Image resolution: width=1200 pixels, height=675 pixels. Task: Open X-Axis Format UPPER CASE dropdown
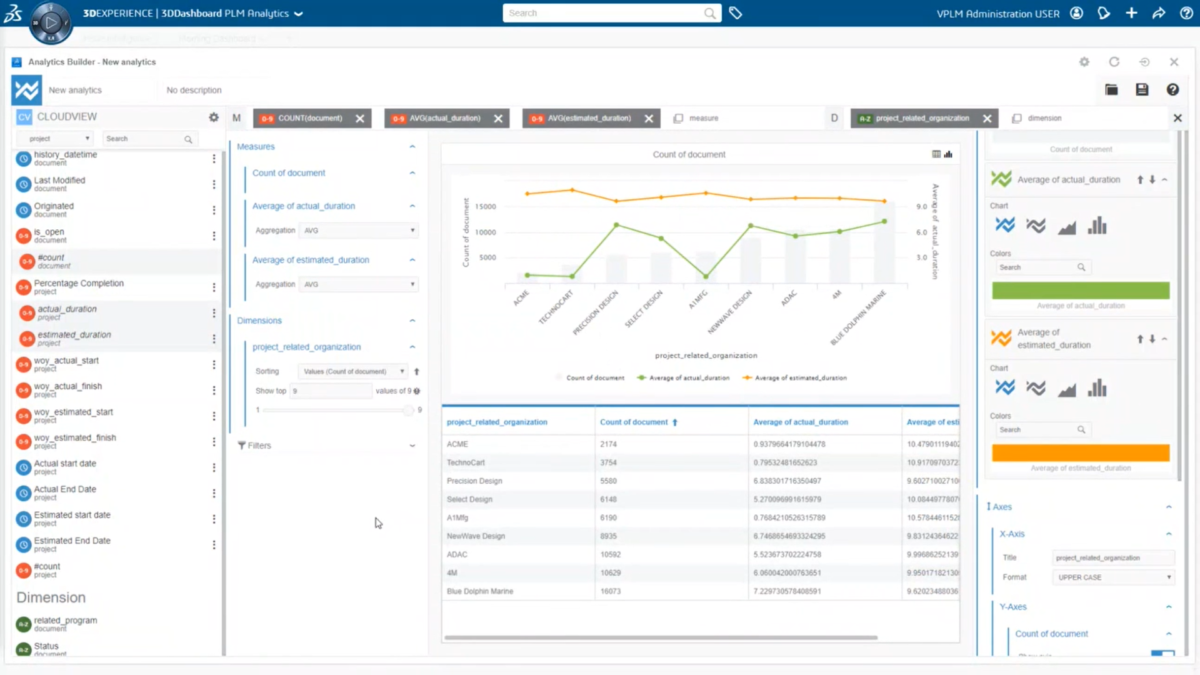[x=1113, y=577]
